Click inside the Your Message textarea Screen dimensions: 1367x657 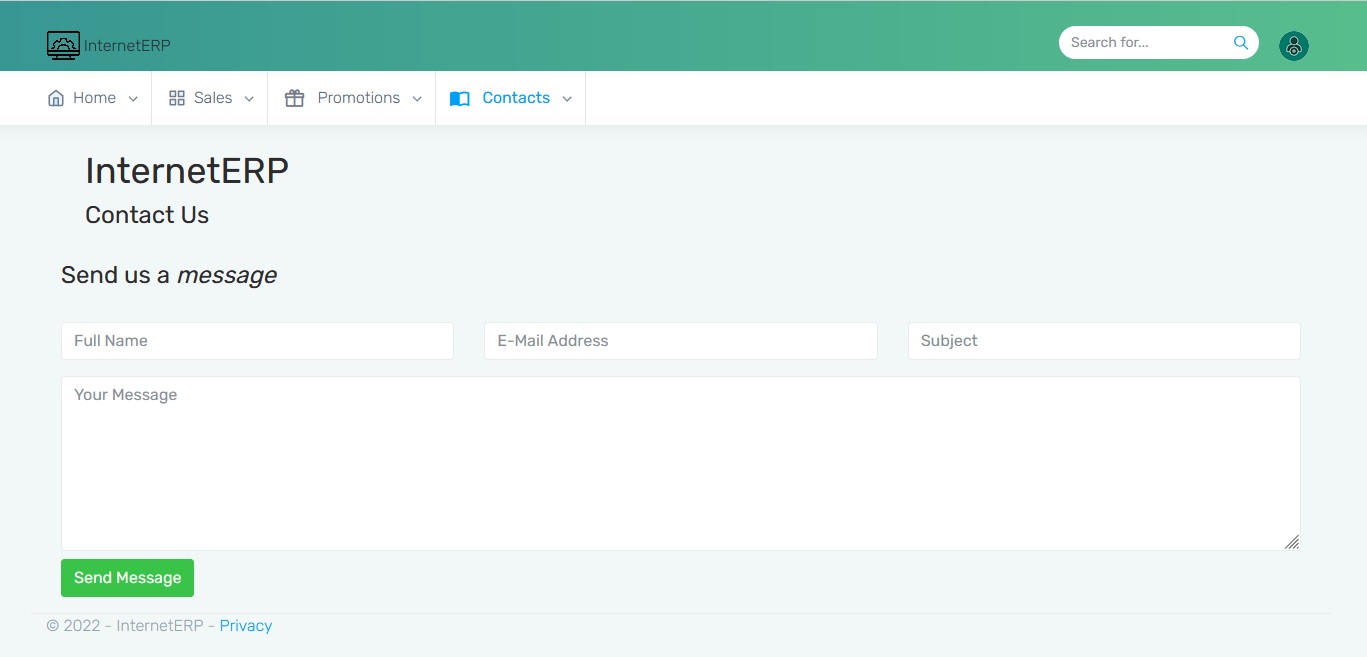pos(680,463)
